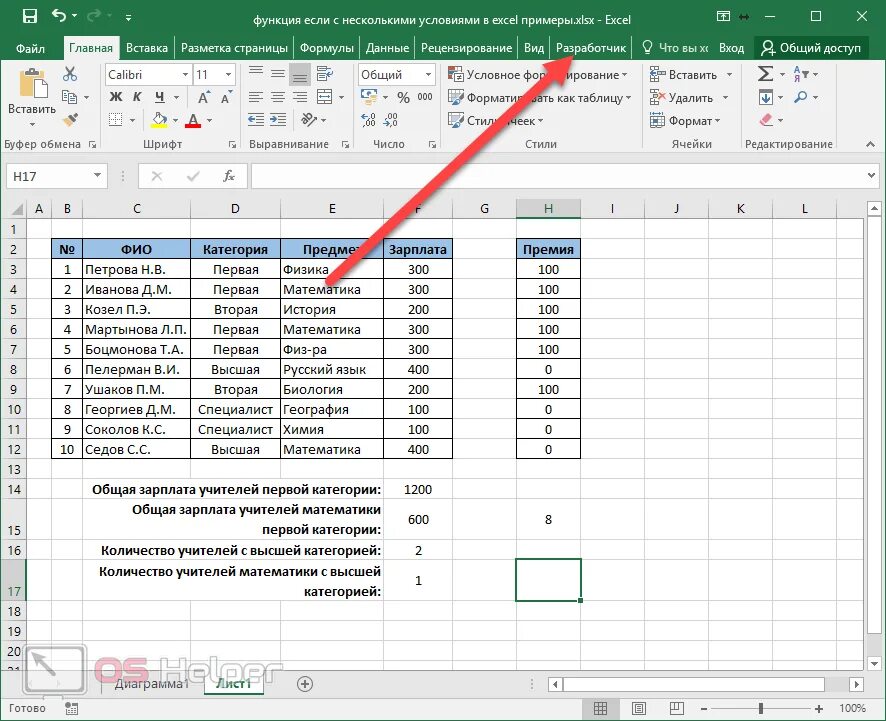This screenshot has width=886, height=721.
Task: Apply red font color A
Action: [193, 120]
